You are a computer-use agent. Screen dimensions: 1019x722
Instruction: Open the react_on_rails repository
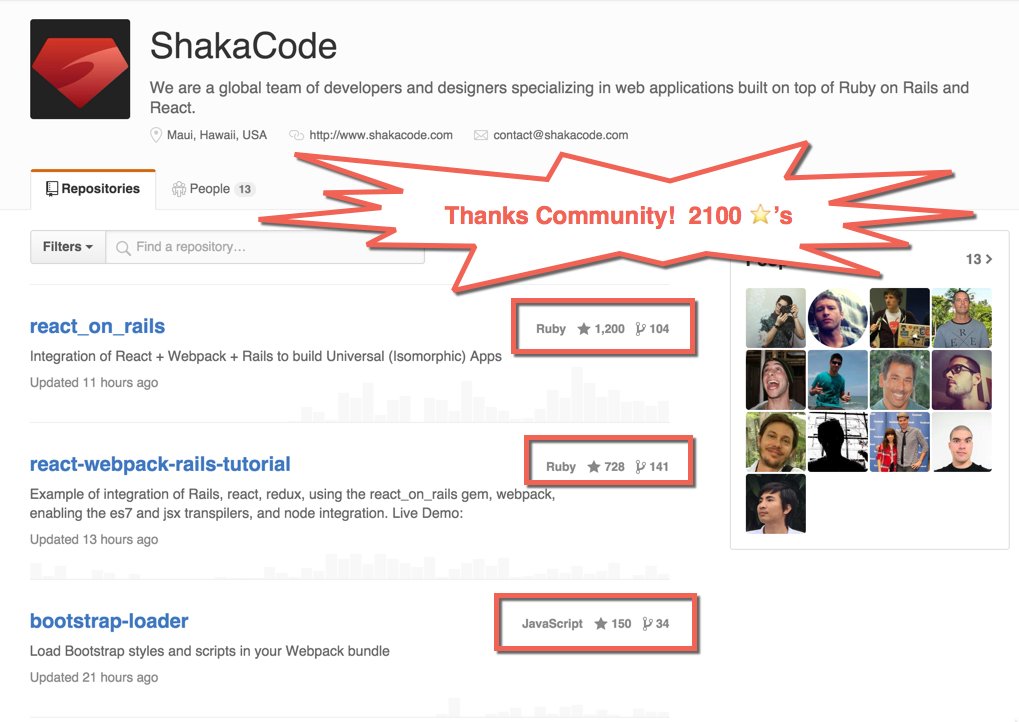97,326
